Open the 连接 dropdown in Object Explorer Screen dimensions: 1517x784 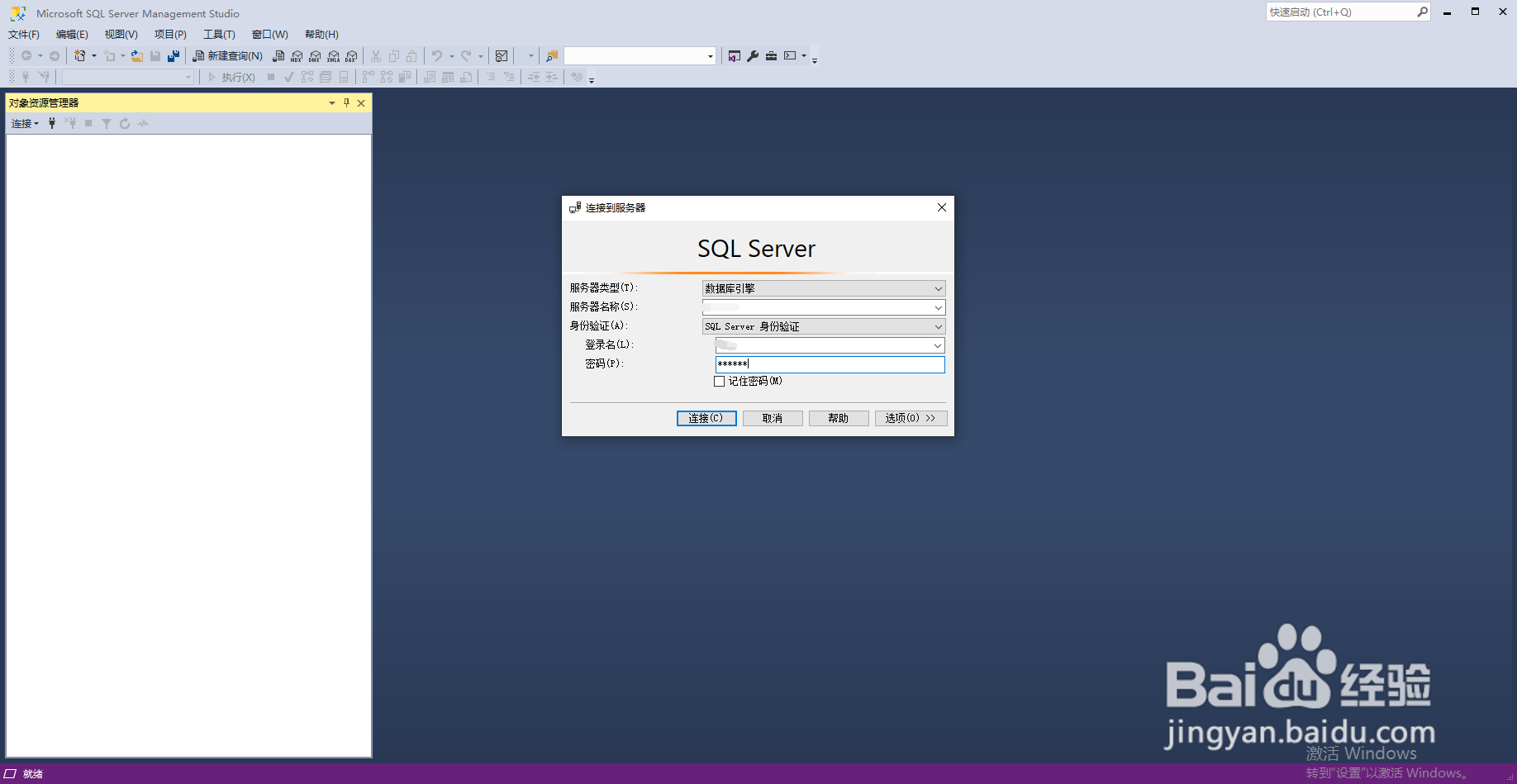tap(25, 123)
